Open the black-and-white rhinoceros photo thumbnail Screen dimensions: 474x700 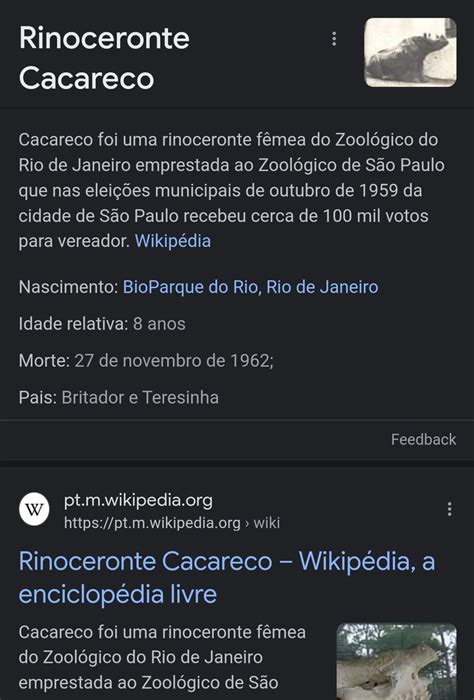[x=411, y=52]
